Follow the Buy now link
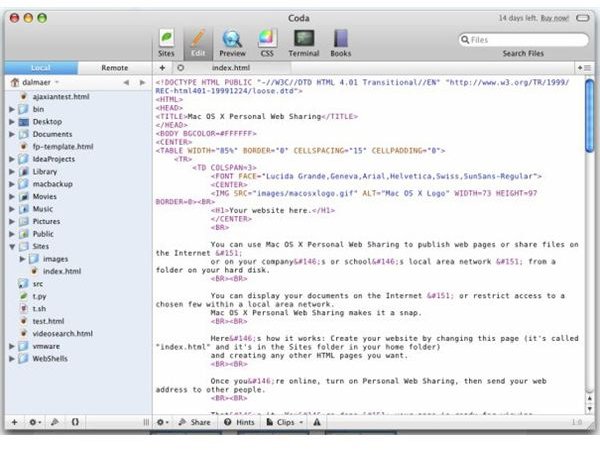The width and height of the screenshot is (600, 450). tap(554, 18)
